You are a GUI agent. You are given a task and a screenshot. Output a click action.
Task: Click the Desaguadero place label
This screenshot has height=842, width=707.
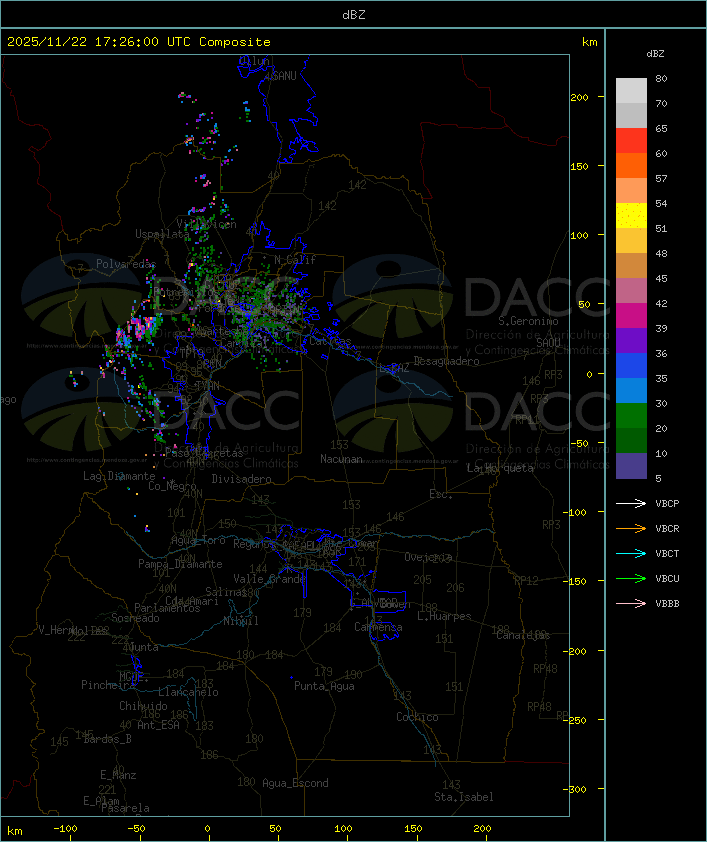coord(446,361)
